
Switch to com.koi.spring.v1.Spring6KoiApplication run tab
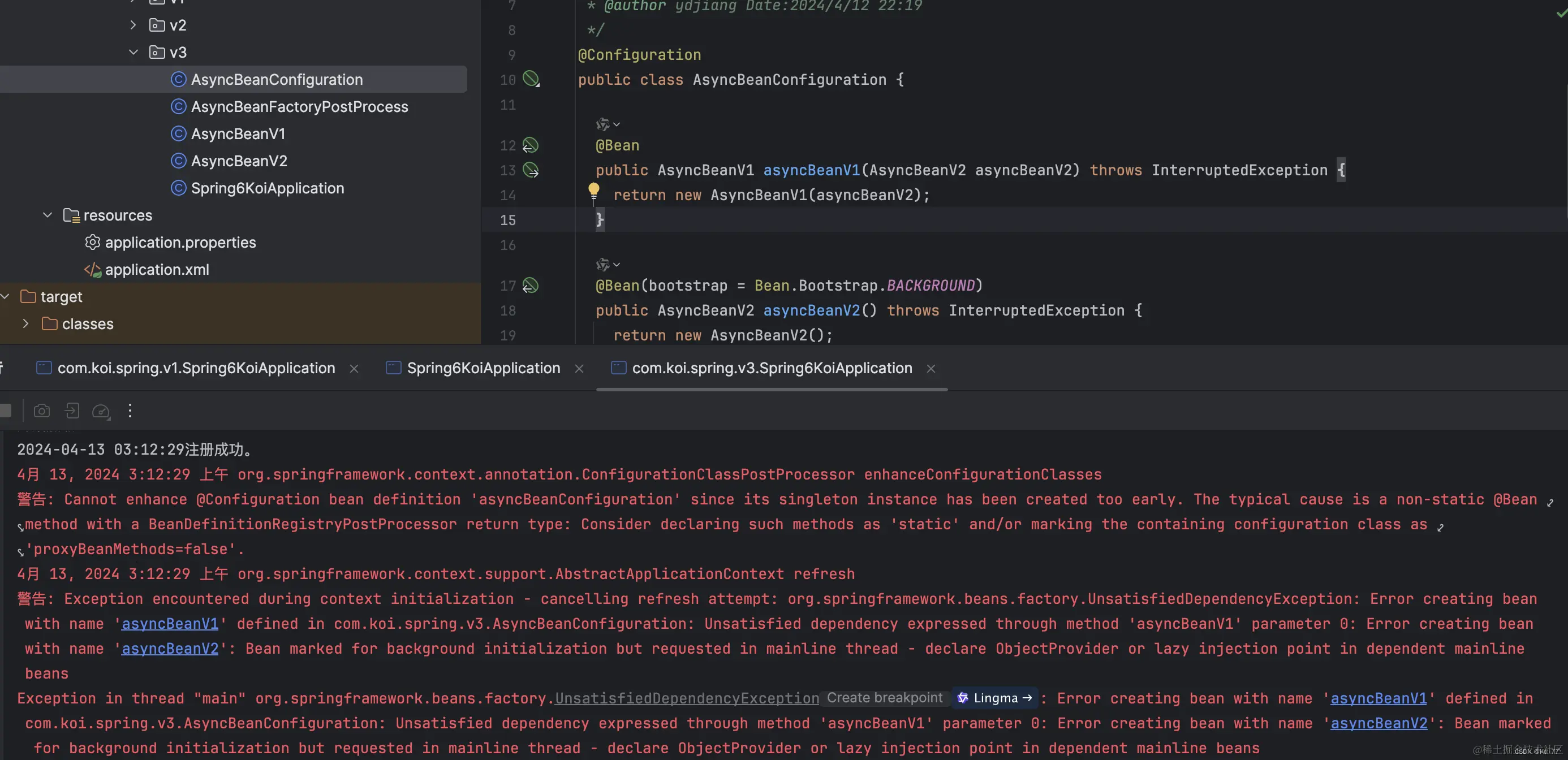pyautogui.click(x=196, y=368)
